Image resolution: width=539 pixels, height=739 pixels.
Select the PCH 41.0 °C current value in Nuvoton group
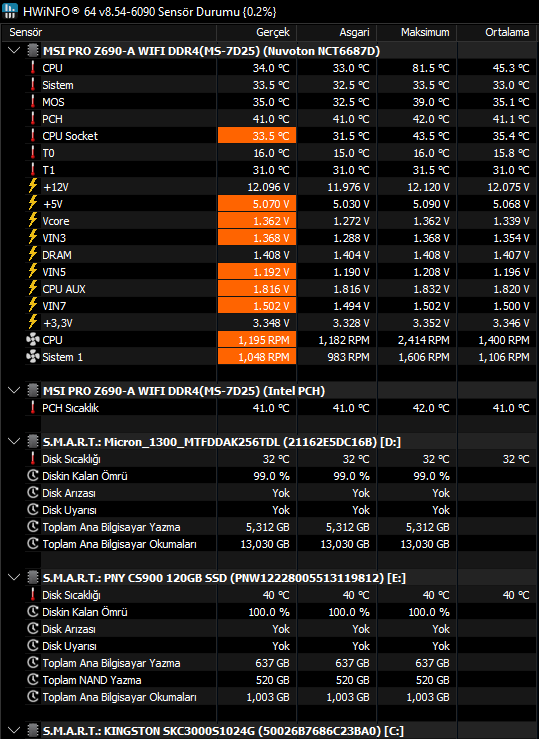pos(271,119)
